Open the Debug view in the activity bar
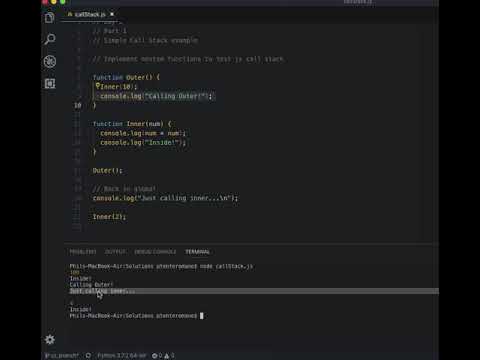The height and width of the screenshot is (360, 480). click(x=50, y=61)
